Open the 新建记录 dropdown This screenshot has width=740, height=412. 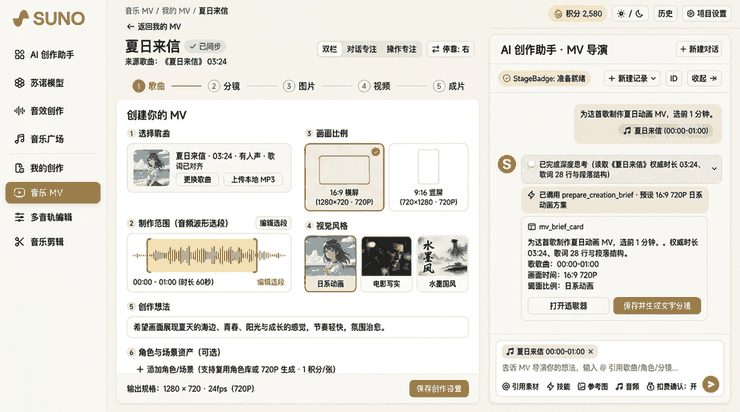tap(632, 78)
